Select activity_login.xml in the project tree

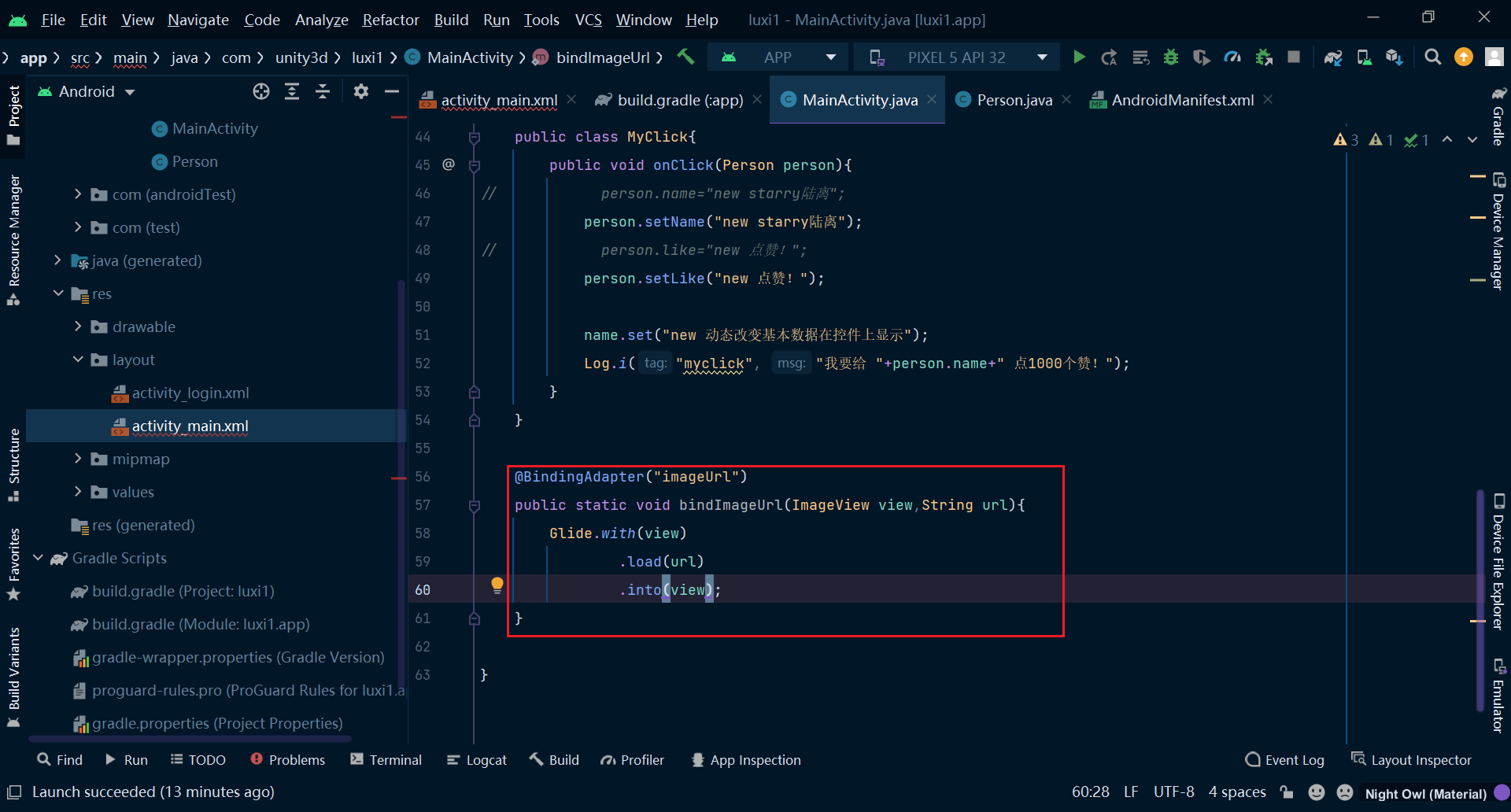pos(190,393)
